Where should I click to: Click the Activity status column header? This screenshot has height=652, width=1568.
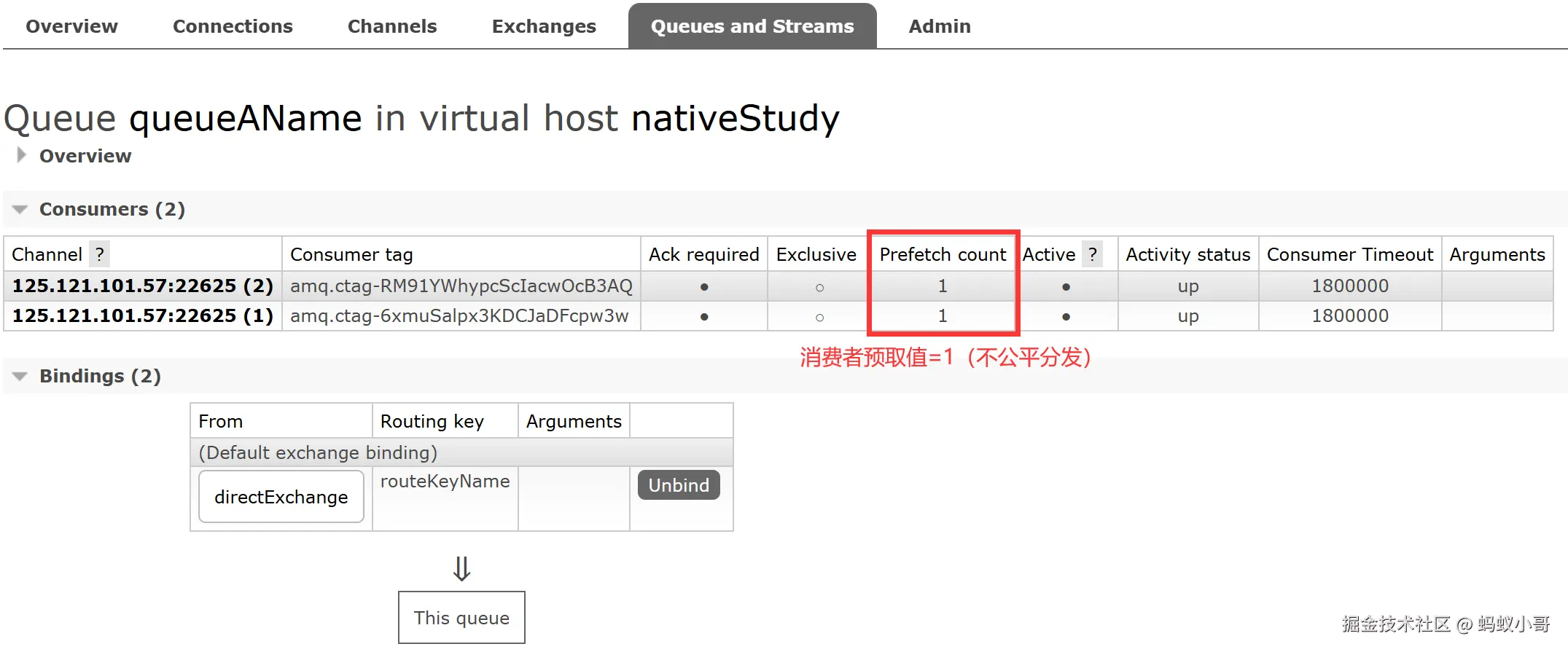pos(1188,254)
